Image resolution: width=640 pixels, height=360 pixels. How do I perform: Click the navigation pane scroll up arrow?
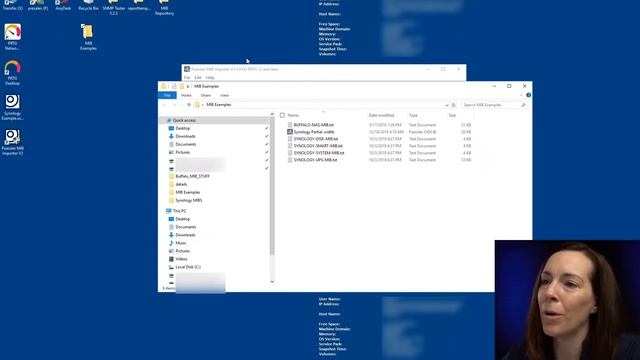tap(272, 114)
